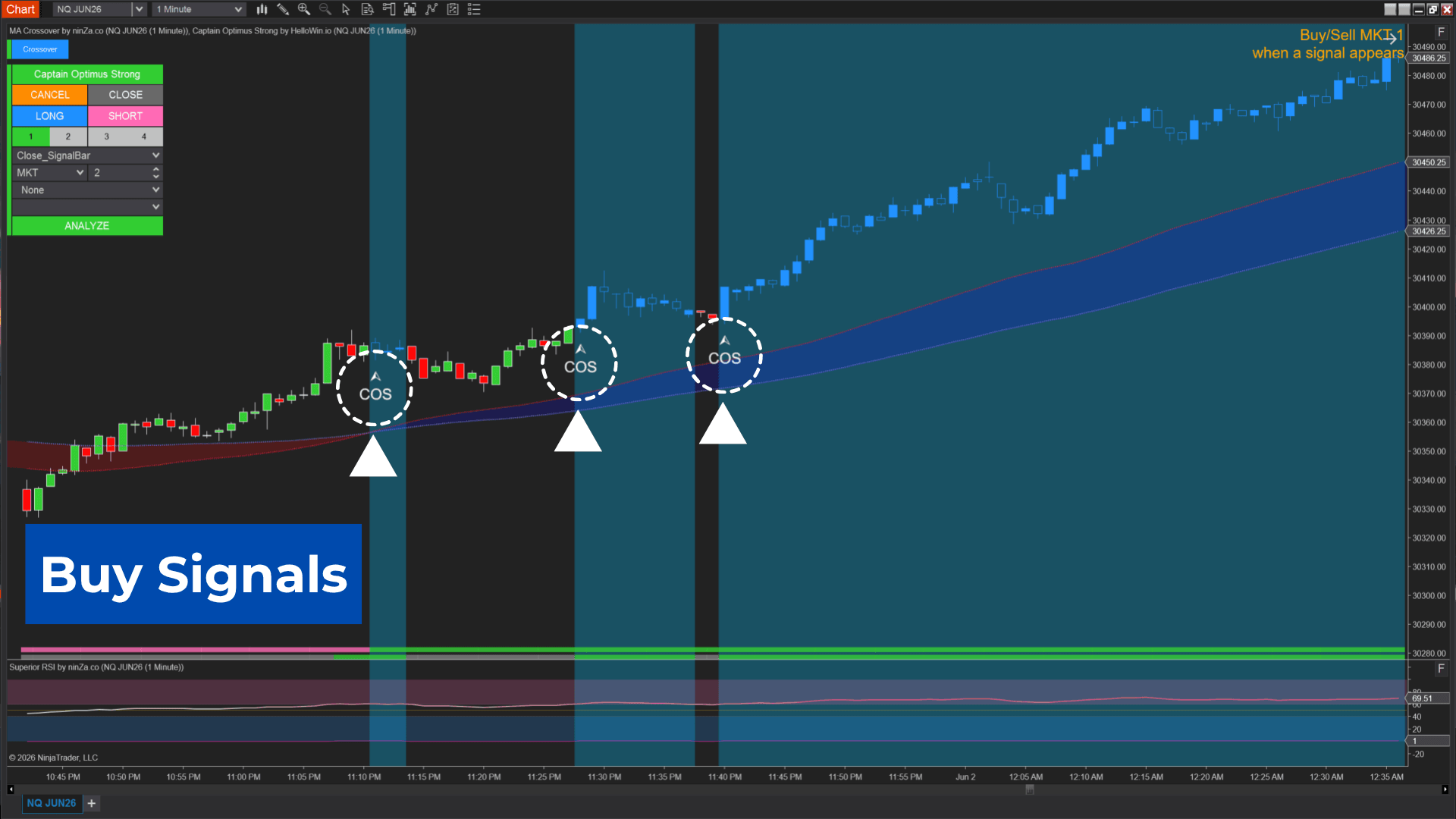Click the second gray window link button

[x=1404, y=9]
